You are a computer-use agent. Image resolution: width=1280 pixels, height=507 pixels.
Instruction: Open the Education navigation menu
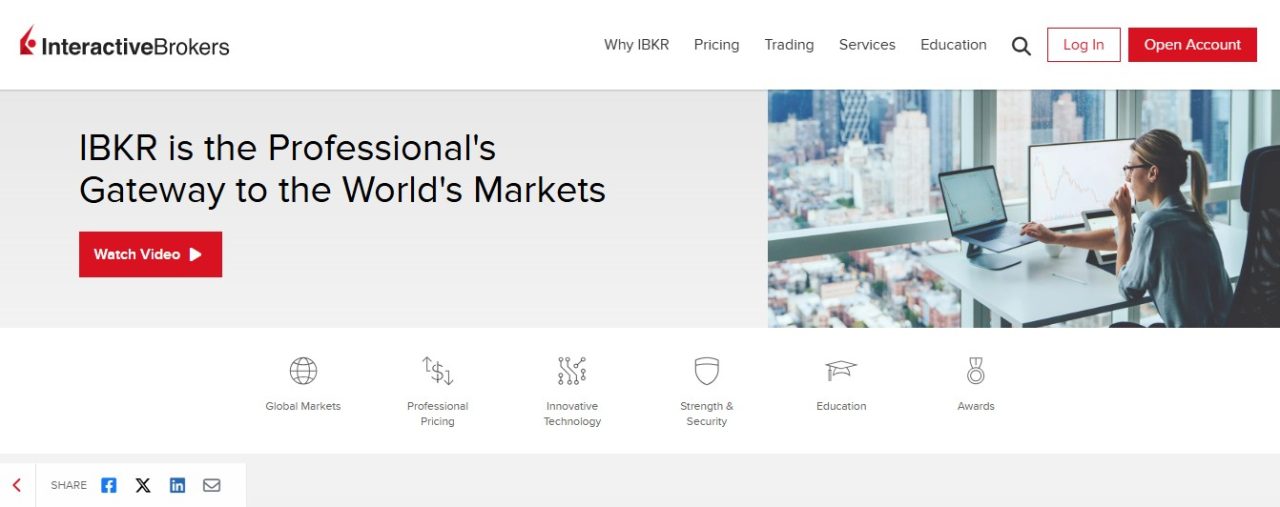(953, 45)
